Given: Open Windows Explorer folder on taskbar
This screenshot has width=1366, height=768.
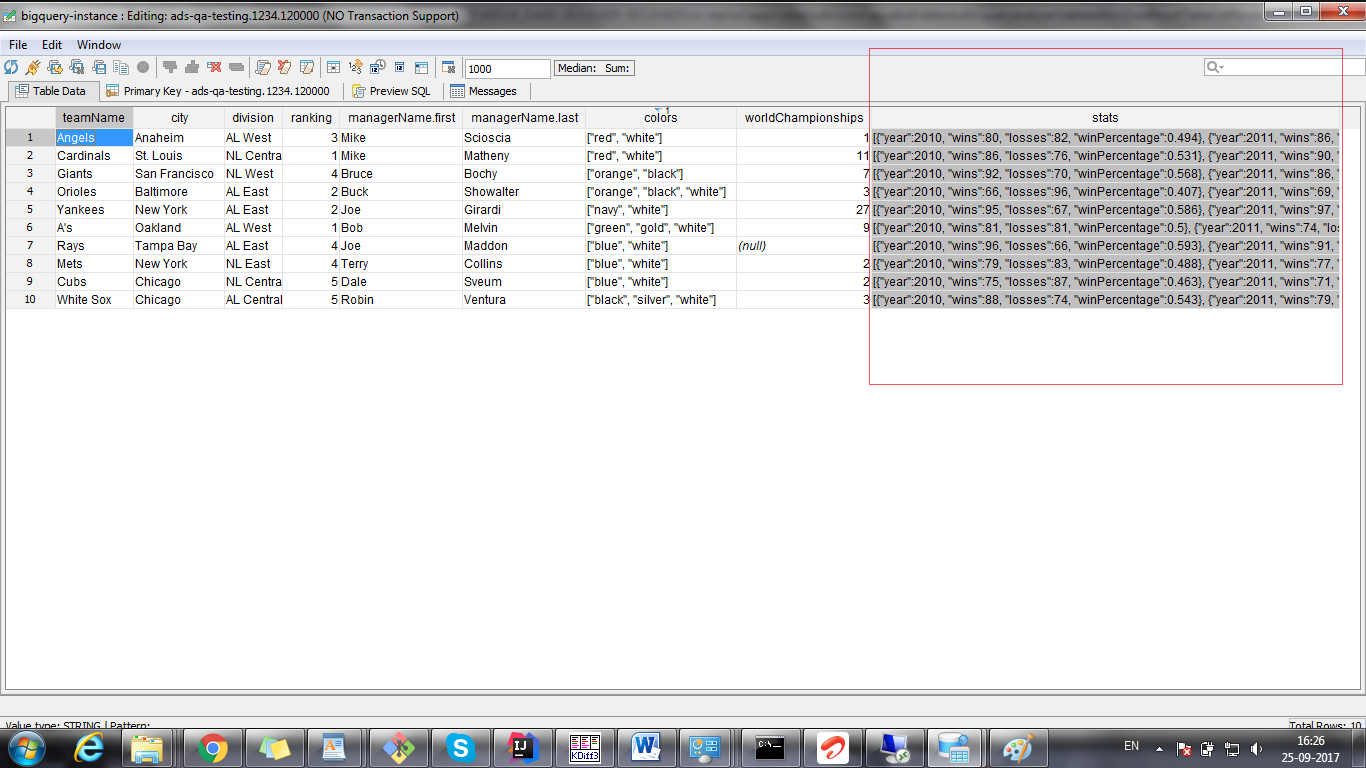Looking at the screenshot, I should click(150, 747).
